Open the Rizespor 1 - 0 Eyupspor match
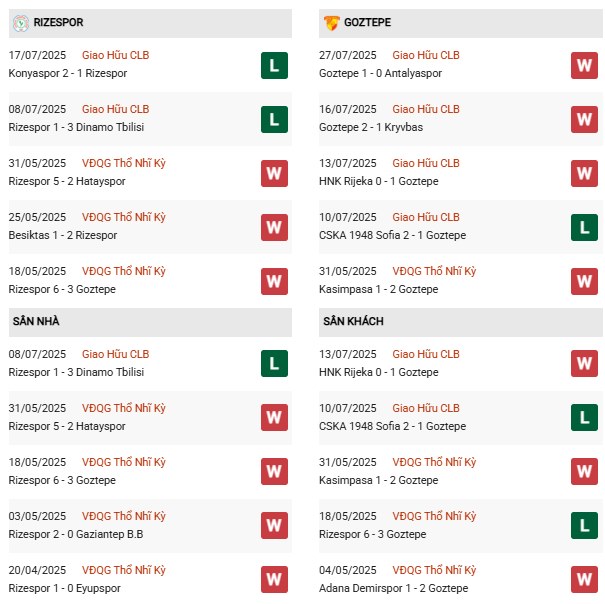 [x=64, y=588]
